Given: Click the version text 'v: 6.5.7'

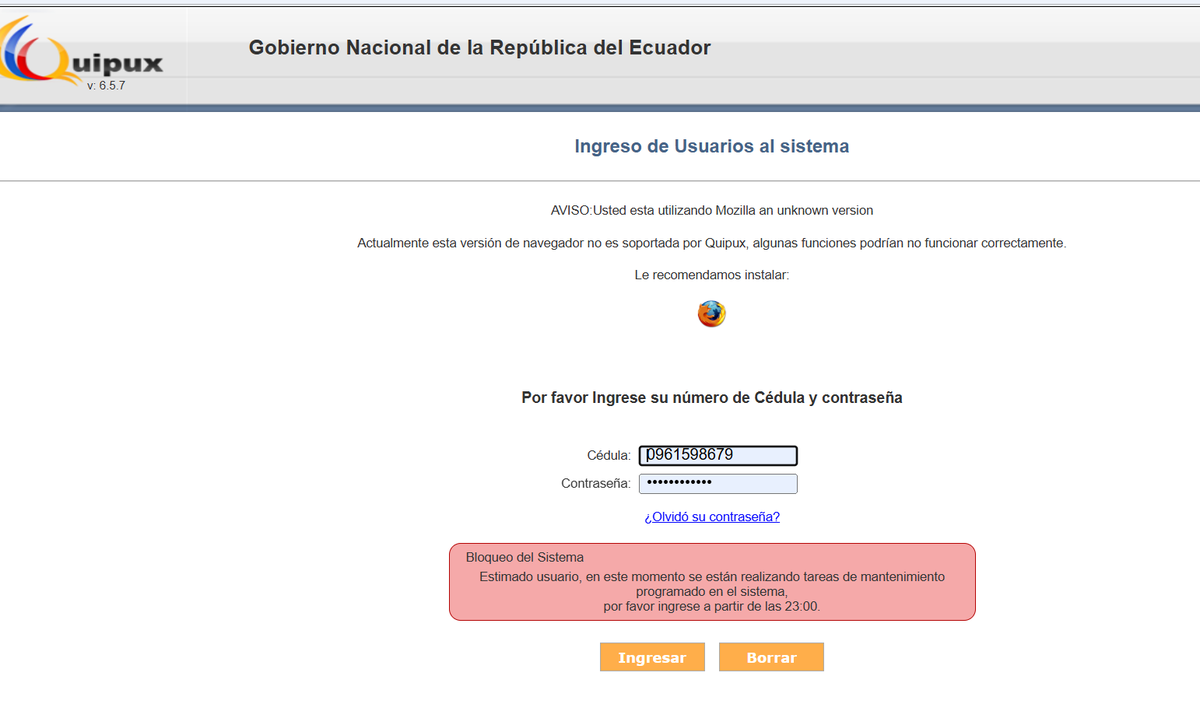Looking at the screenshot, I should pyautogui.click(x=106, y=86).
